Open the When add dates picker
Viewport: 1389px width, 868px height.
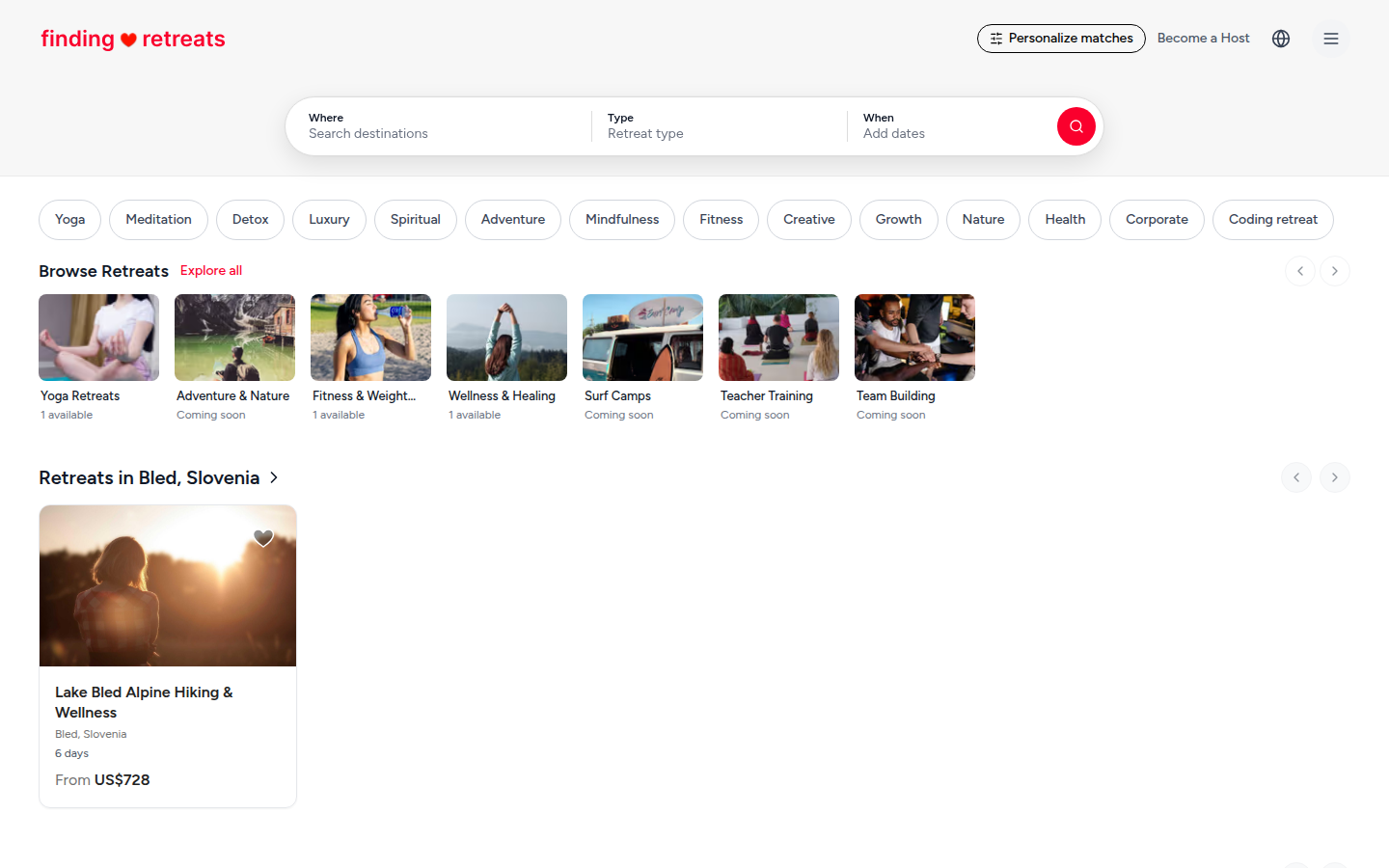950,126
